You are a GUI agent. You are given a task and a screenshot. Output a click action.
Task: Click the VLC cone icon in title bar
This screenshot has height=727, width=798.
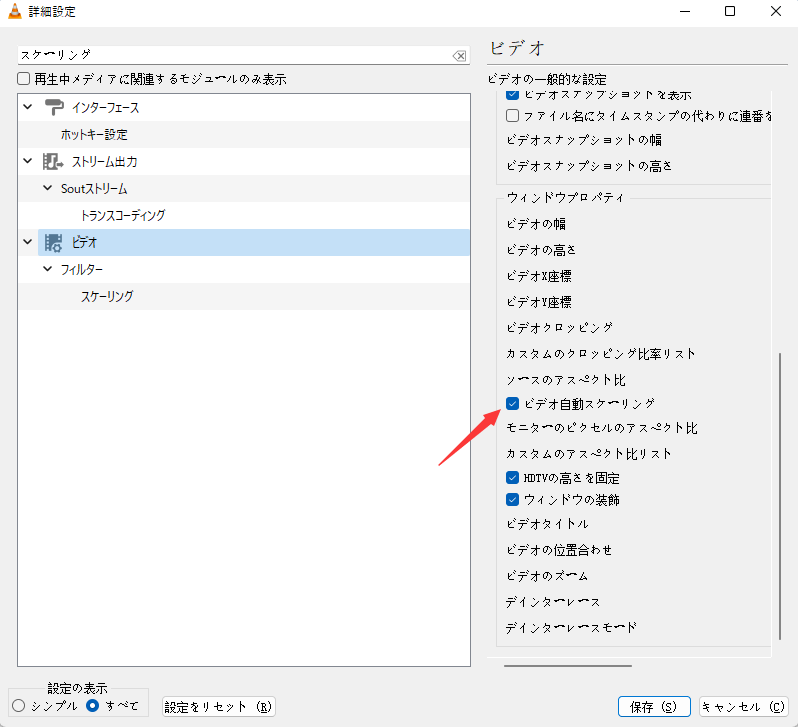[x=15, y=12]
